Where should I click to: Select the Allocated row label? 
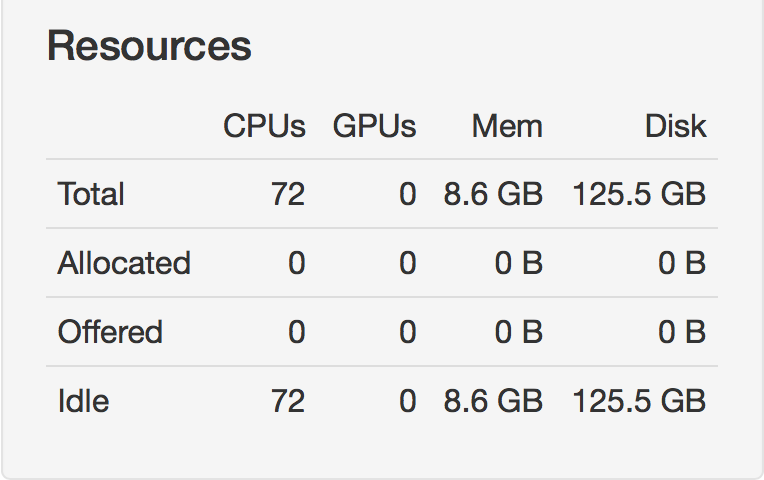click(x=124, y=263)
